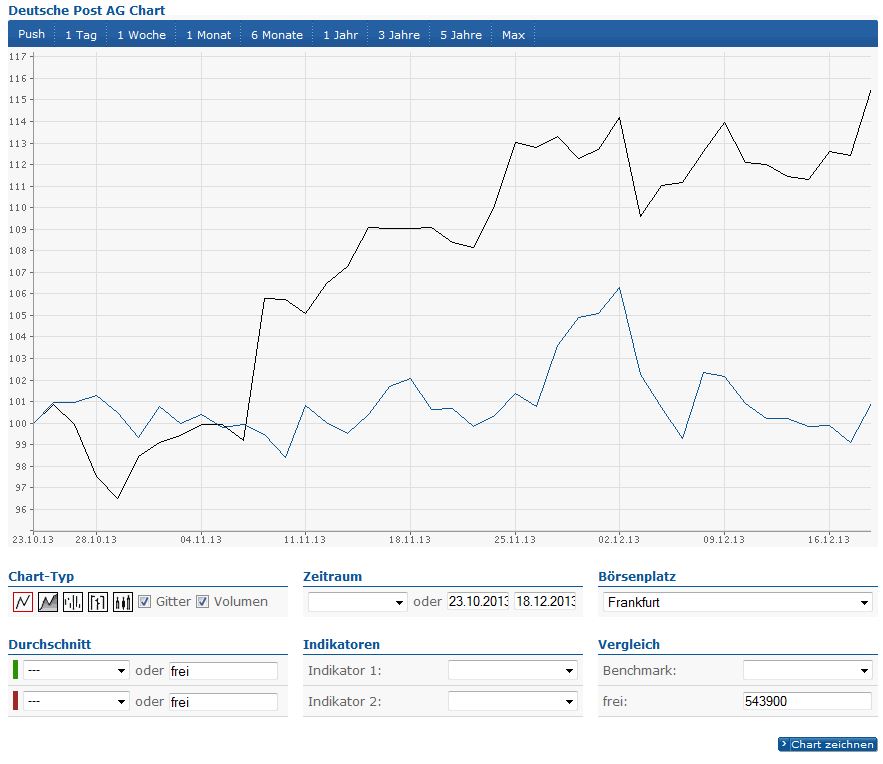Image resolution: width=883 pixels, height=764 pixels.
Task: Select the bar (HLC) chart type icon
Action: point(73,602)
